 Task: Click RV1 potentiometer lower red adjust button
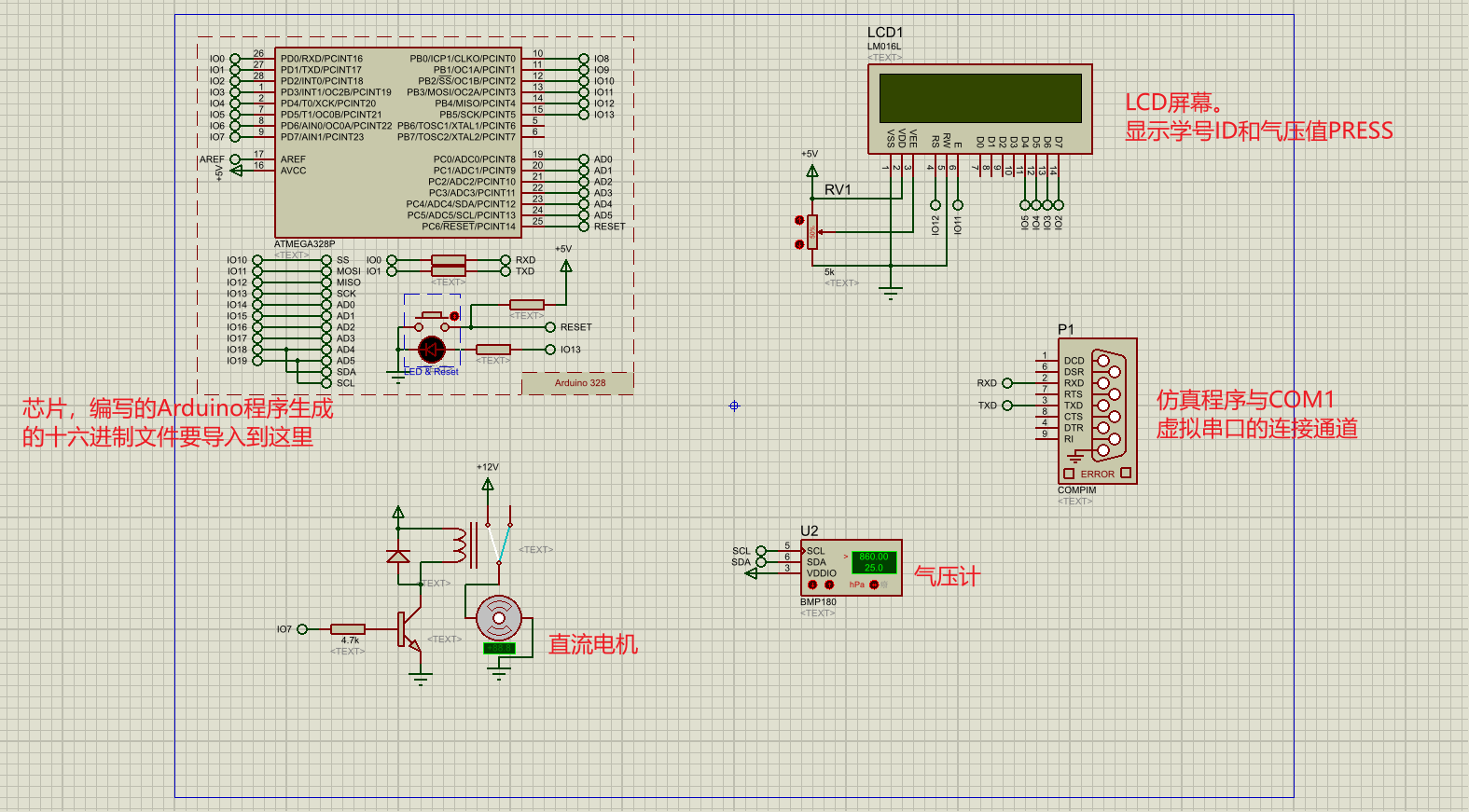[x=799, y=244]
